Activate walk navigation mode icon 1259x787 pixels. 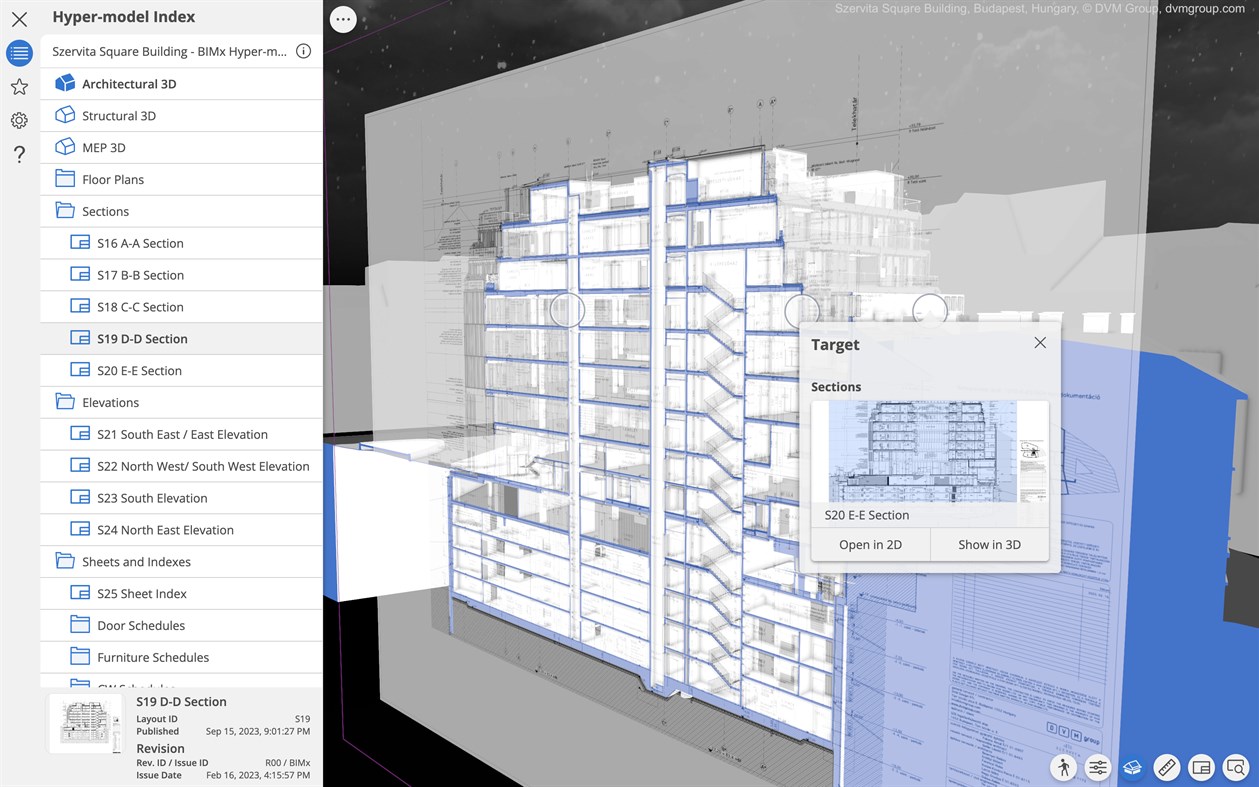point(1063,767)
